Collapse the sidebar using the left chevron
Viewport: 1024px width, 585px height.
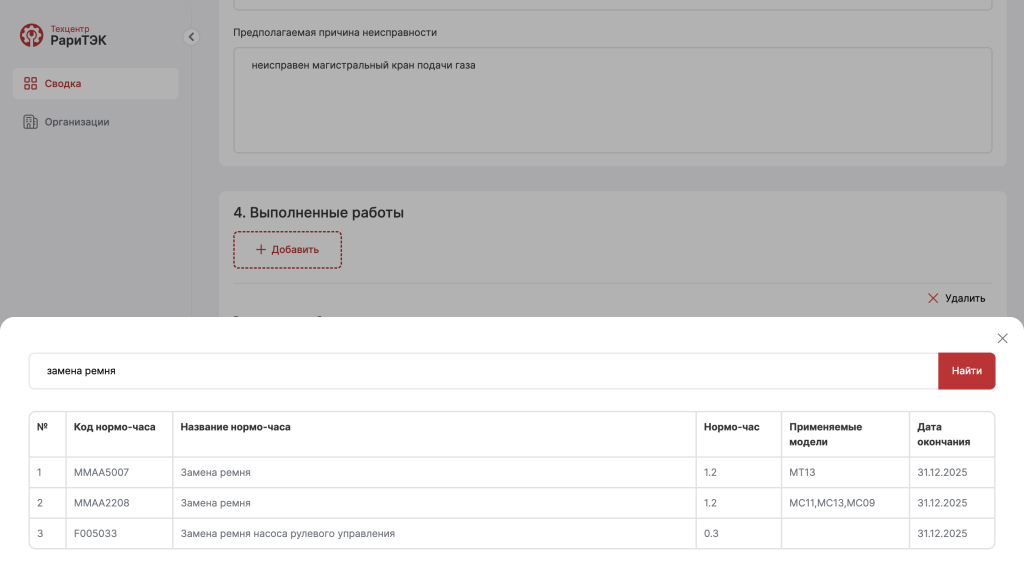[x=191, y=37]
